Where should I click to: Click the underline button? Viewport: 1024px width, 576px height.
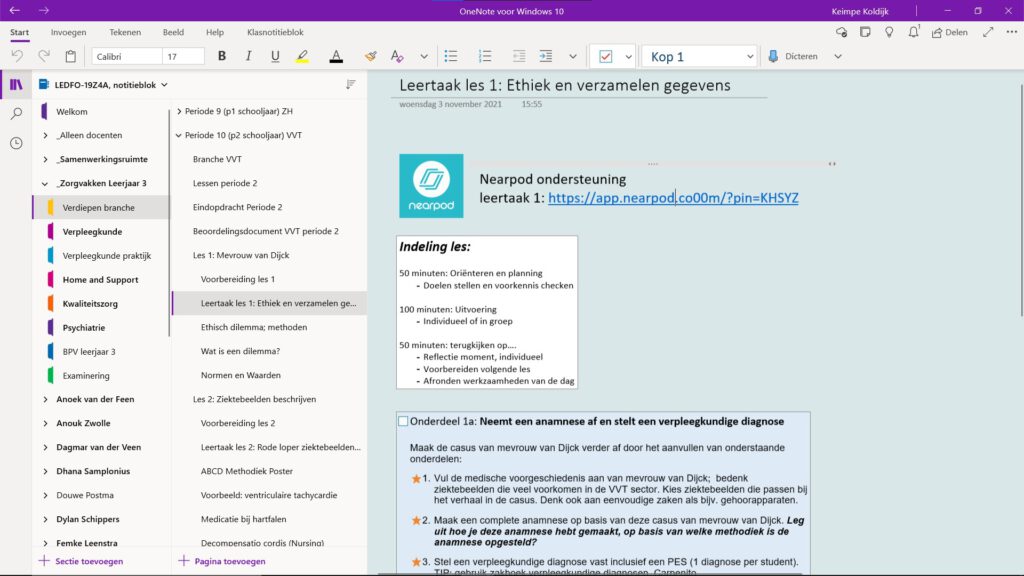275,56
